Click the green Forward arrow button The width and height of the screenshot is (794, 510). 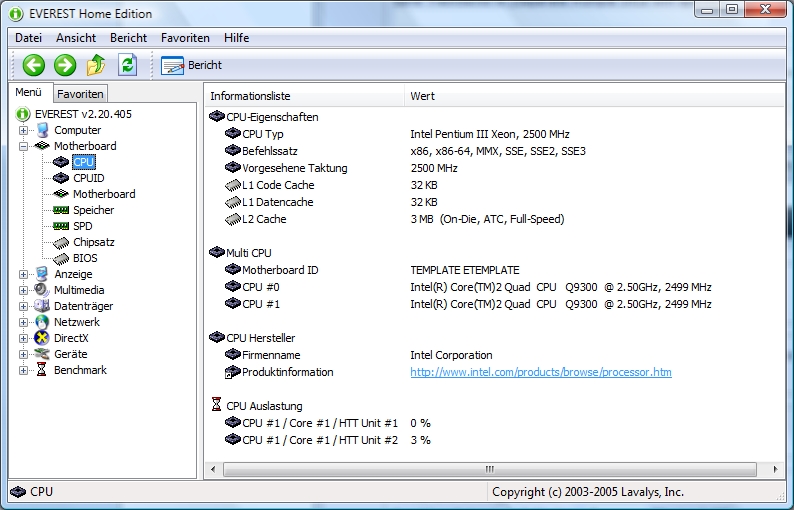(x=65, y=65)
